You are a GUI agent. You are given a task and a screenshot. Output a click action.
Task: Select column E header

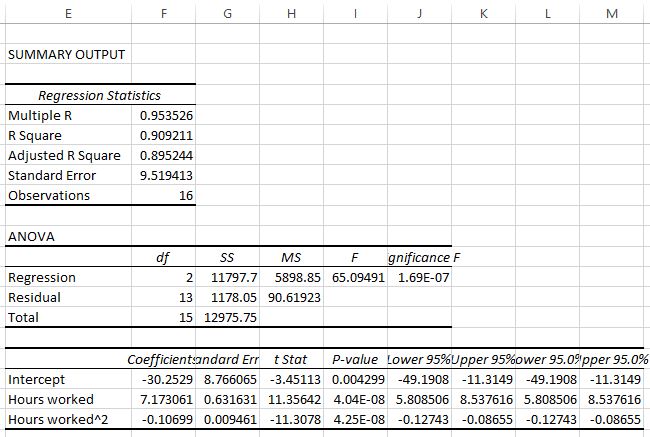[68, 13]
